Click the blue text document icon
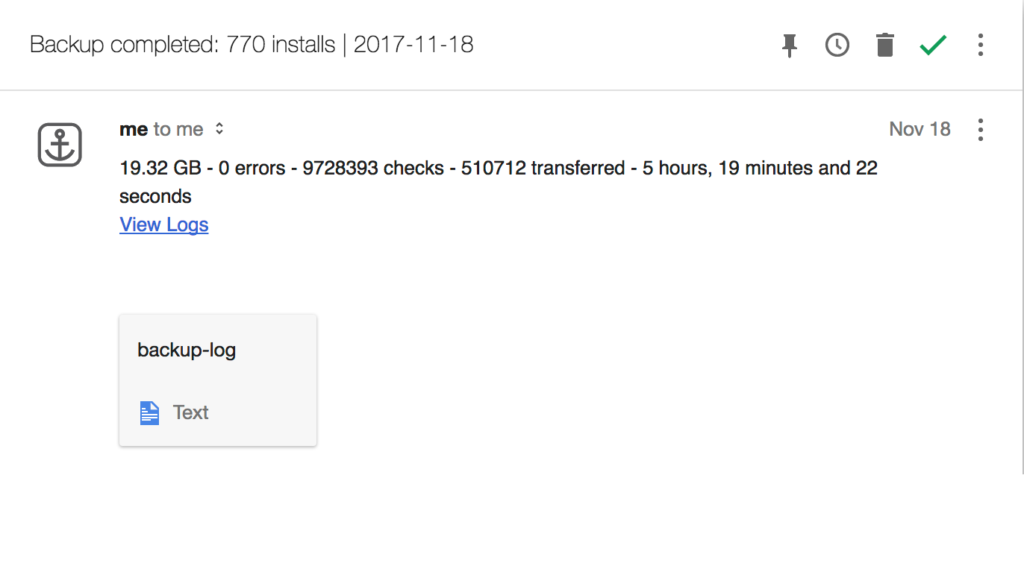This screenshot has width=1024, height=575. pyautogui.click(x=149, y=412)
